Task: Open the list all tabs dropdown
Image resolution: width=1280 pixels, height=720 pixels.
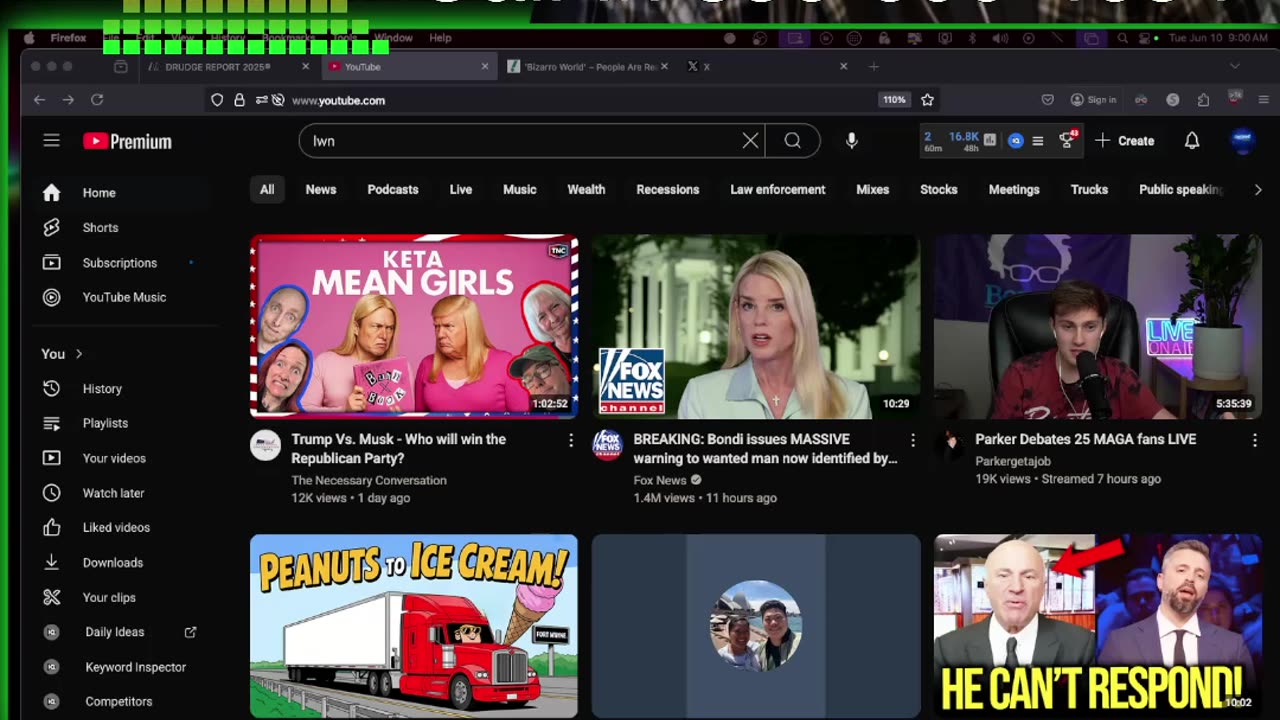Action: [1235, 67]
